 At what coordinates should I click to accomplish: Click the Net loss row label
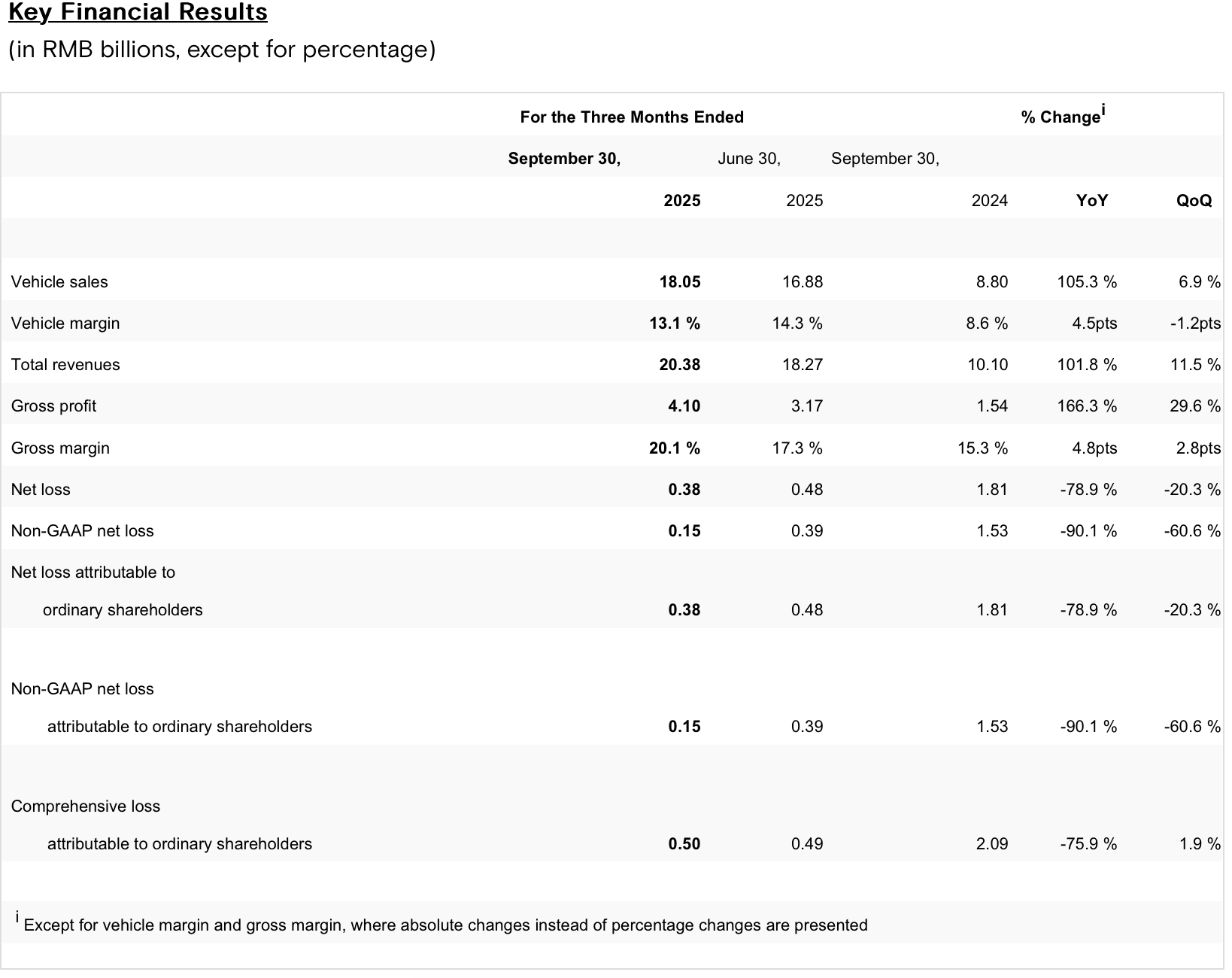[41, 490]
